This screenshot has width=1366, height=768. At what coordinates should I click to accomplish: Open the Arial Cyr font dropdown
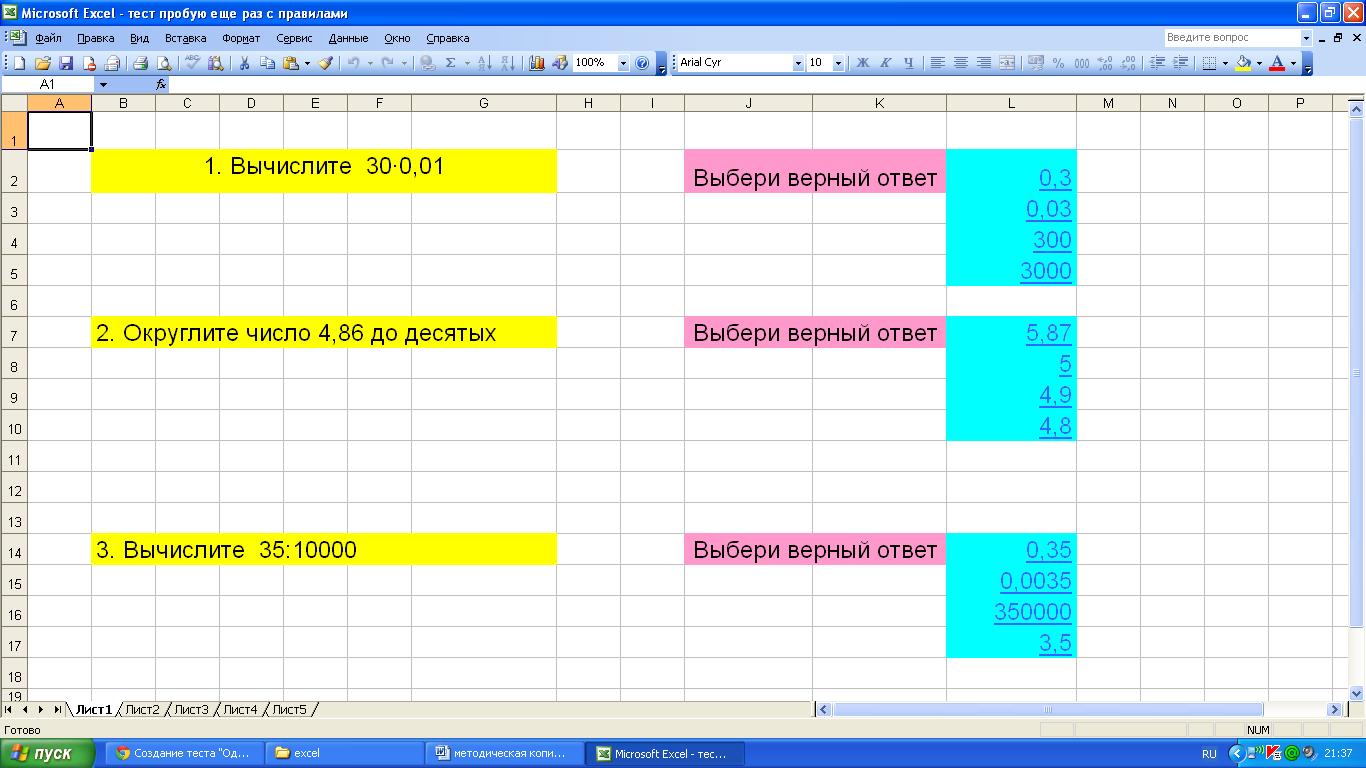pyautogui.click(x=798, y=63)
